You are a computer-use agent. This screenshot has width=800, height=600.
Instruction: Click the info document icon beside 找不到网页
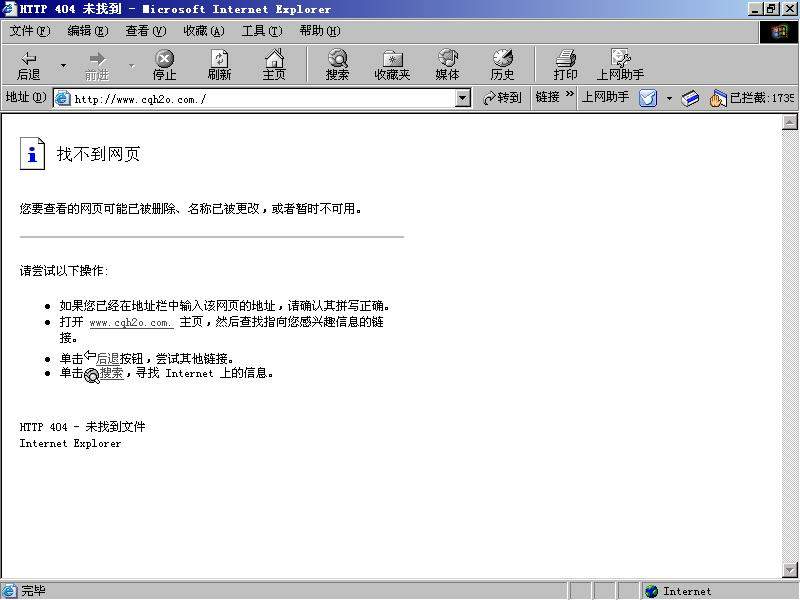[x=32, y=153]
